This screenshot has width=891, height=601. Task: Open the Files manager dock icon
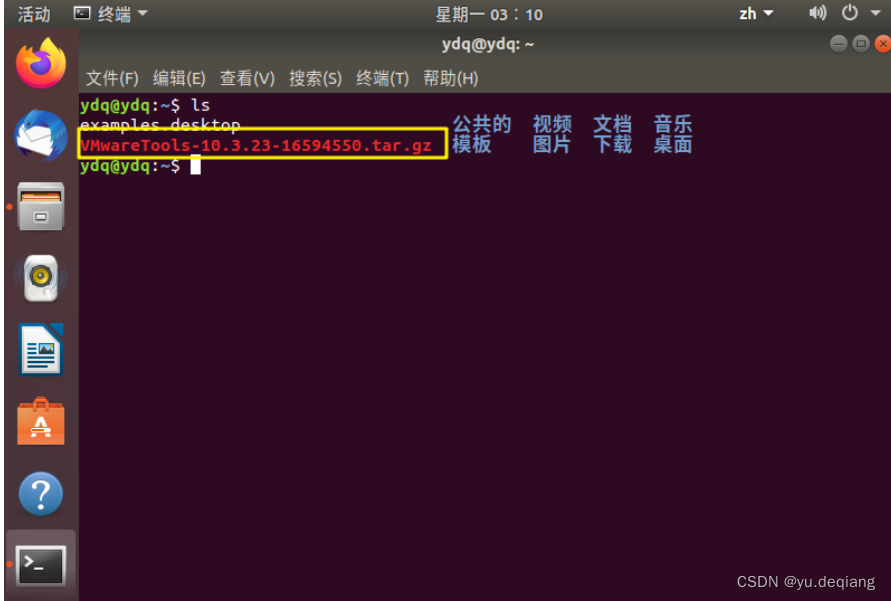(41, 206)
